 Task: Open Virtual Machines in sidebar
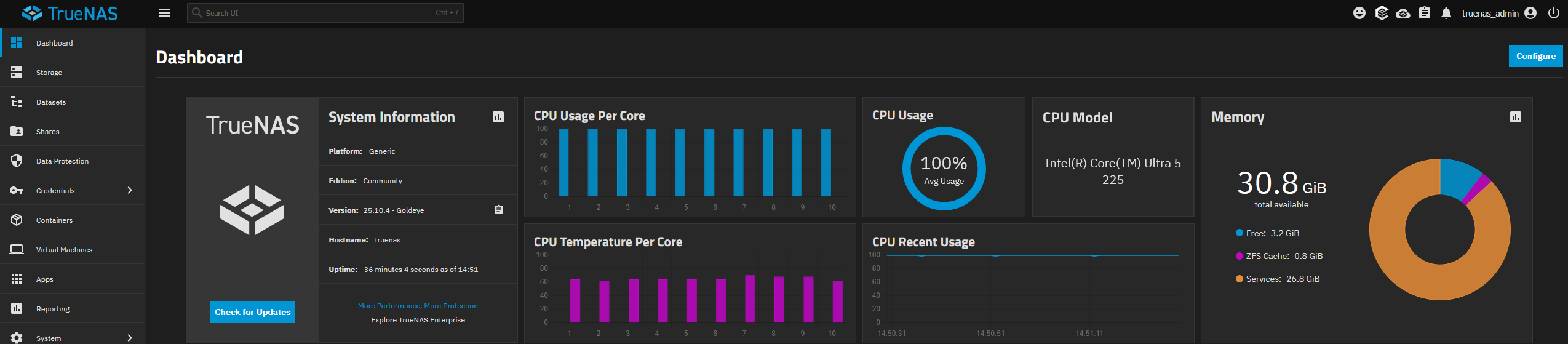[x=73, y=250]
